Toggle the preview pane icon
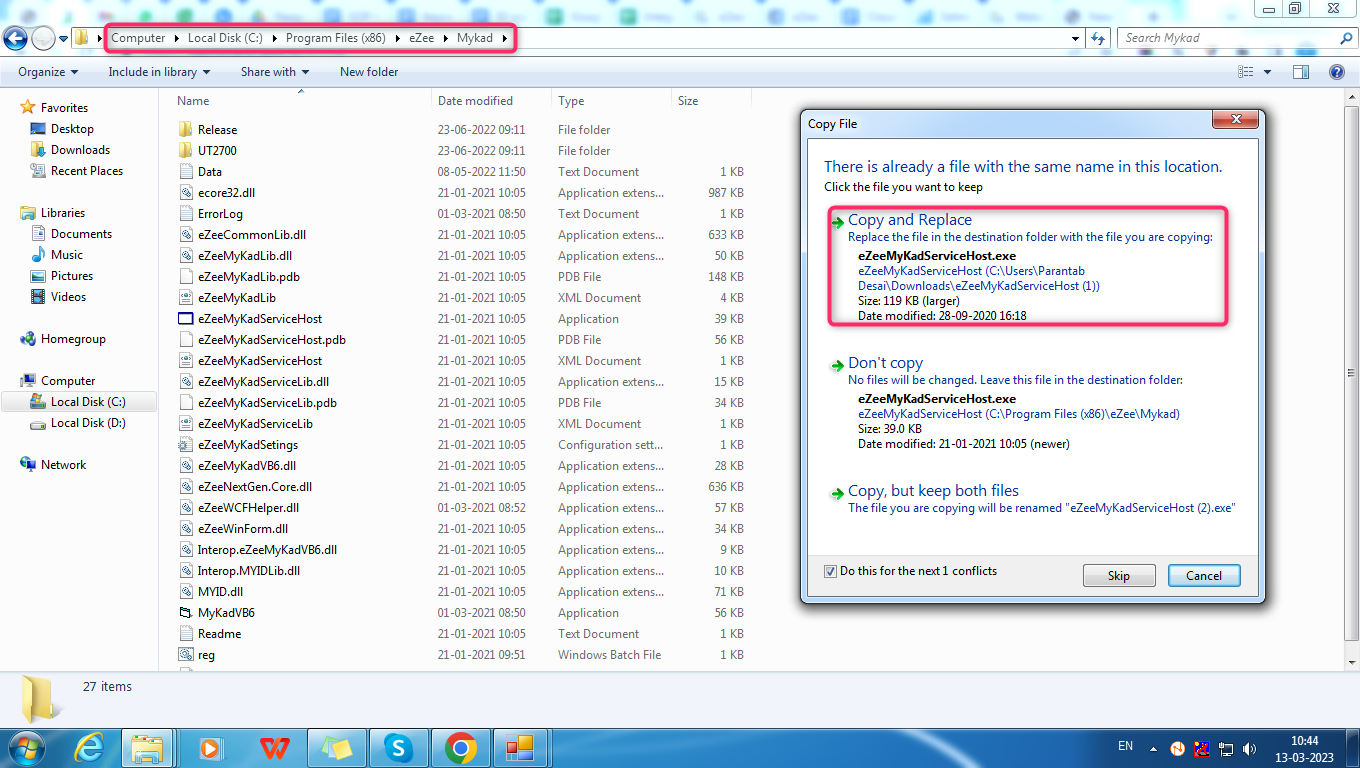Viewport: 1360px width, 768px height. (x=1301, y=72)
